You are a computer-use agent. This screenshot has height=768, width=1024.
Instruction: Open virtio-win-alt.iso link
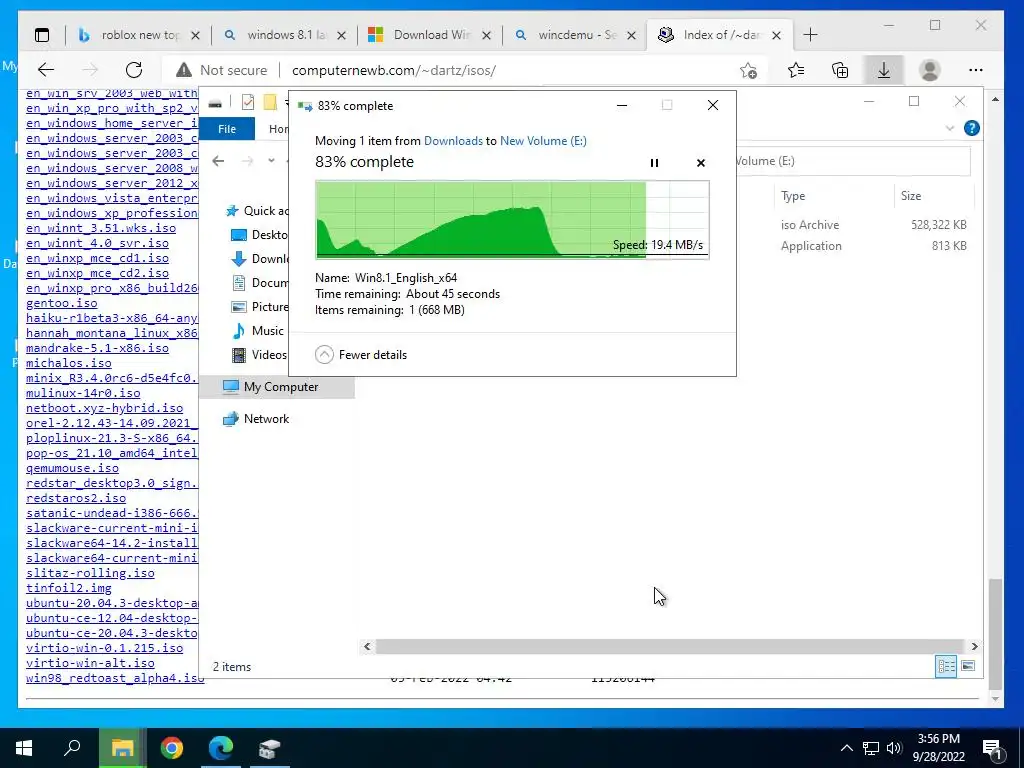click(90, 663)
